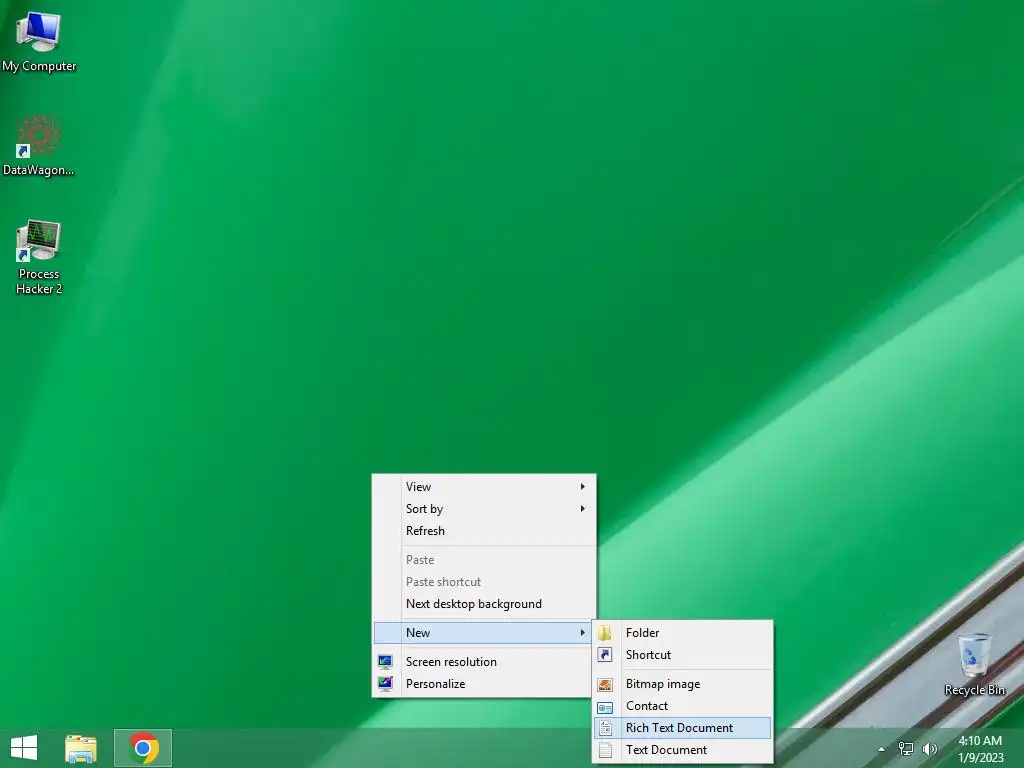Open File Explorer from the taskbar
The width and height of the screenshot is (1024, 768).
tap(81, 748)
